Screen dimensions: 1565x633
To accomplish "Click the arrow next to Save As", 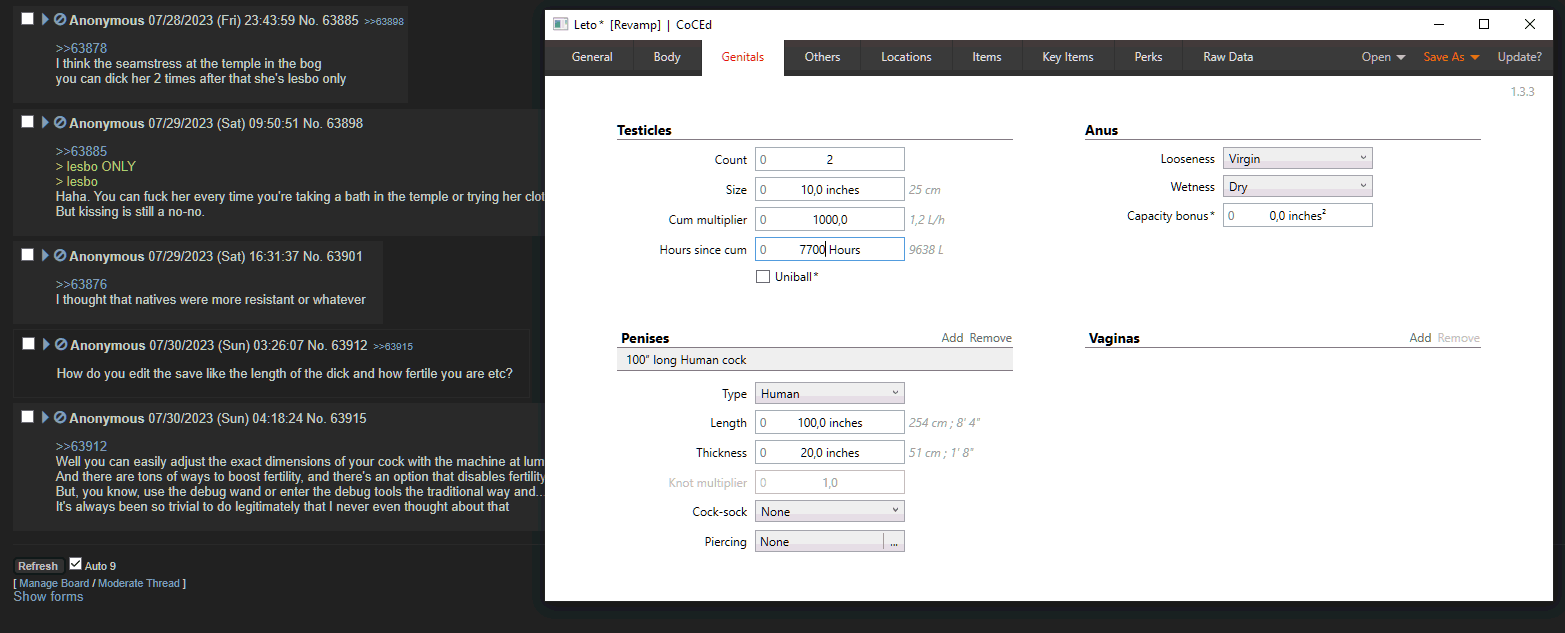I will click(1475, 58).
